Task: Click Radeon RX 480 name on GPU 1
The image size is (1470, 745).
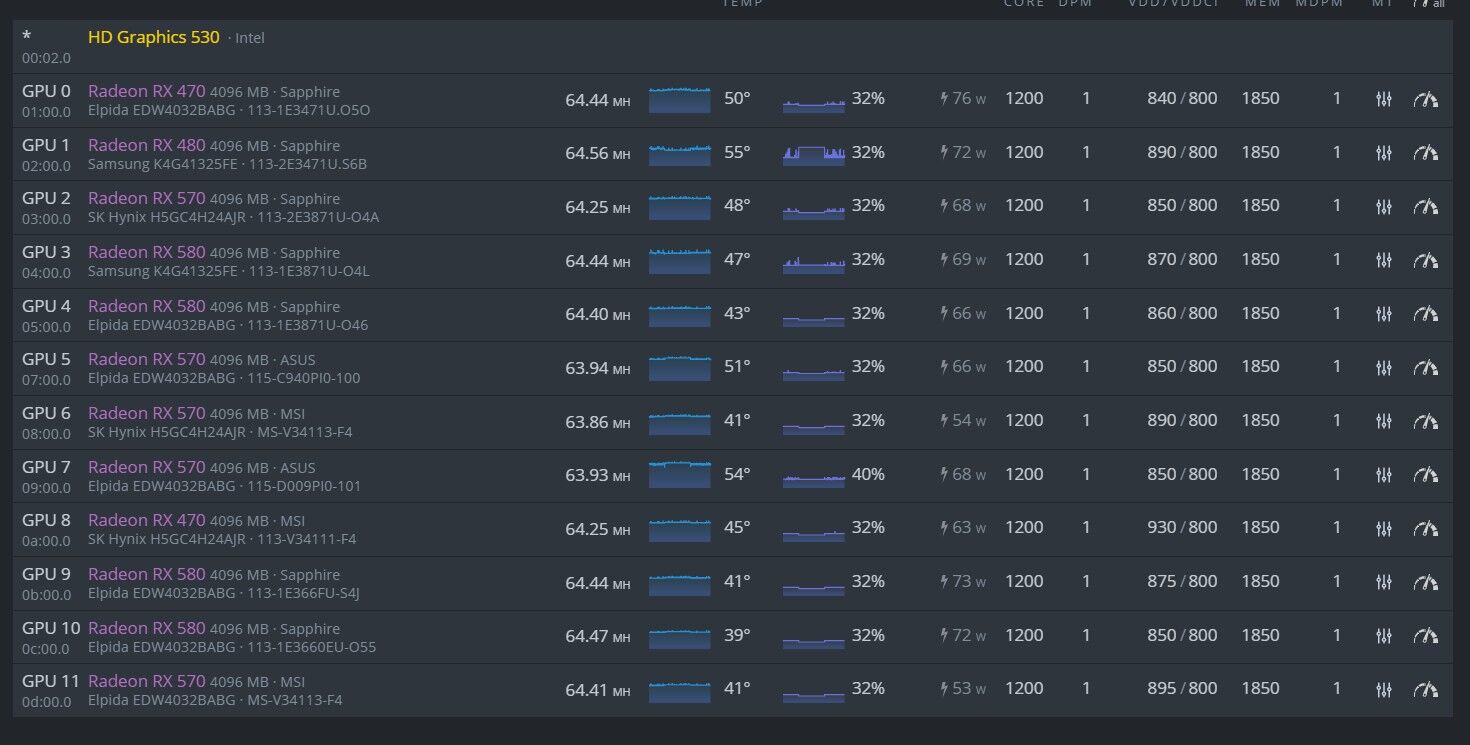Action: (146, 145)
